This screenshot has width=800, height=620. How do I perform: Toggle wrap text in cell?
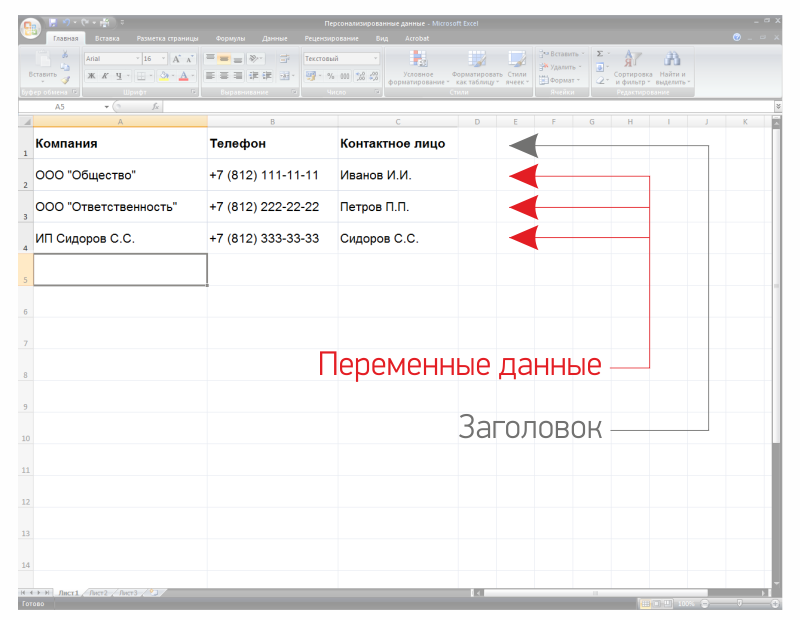point(285,59)
